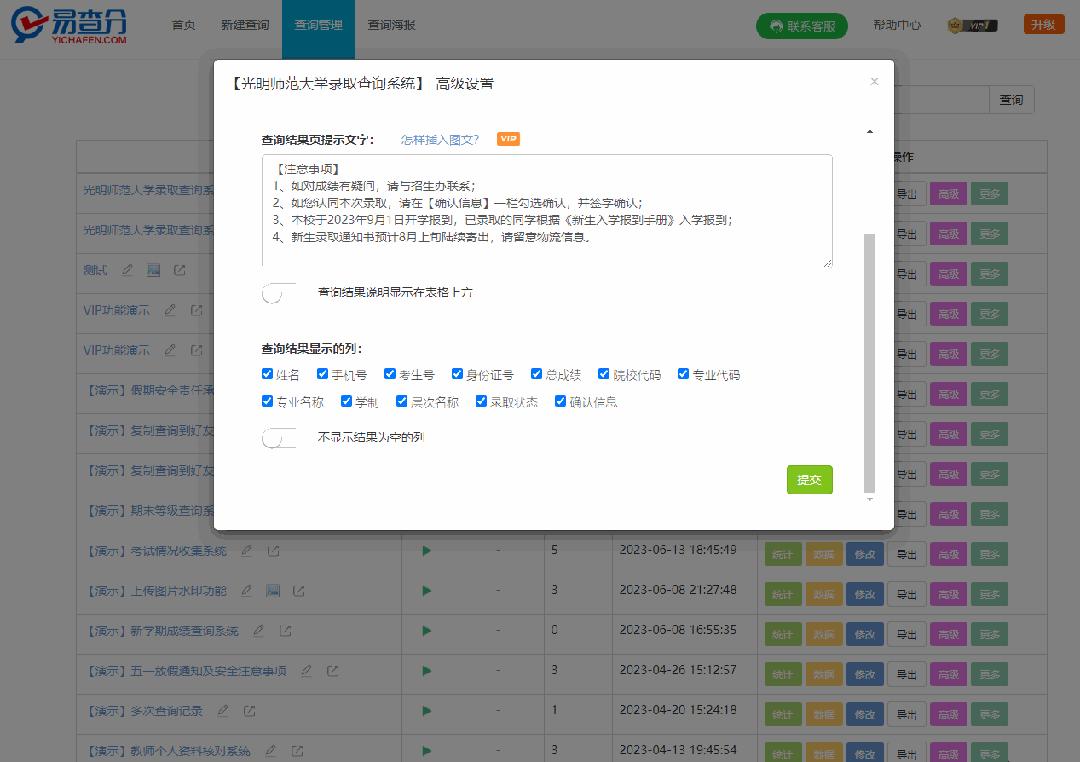This screenshot has width=1080, height=762.
Task: Uncheck the 姓名 column checkbox
Action: pyautogui.click(x=267, y=374)
